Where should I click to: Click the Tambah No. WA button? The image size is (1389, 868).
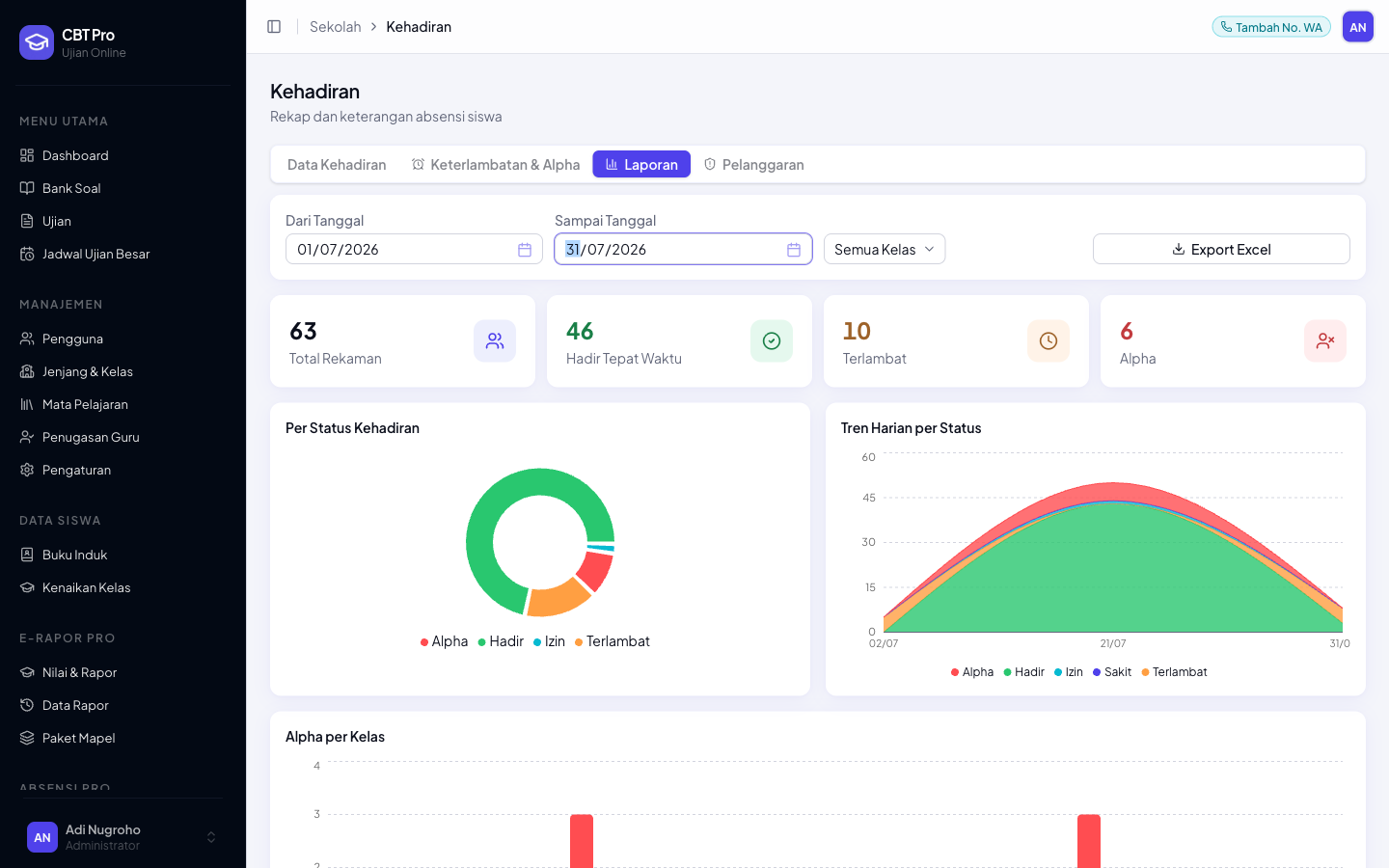pyautogui.click(x=1271, y=27)
